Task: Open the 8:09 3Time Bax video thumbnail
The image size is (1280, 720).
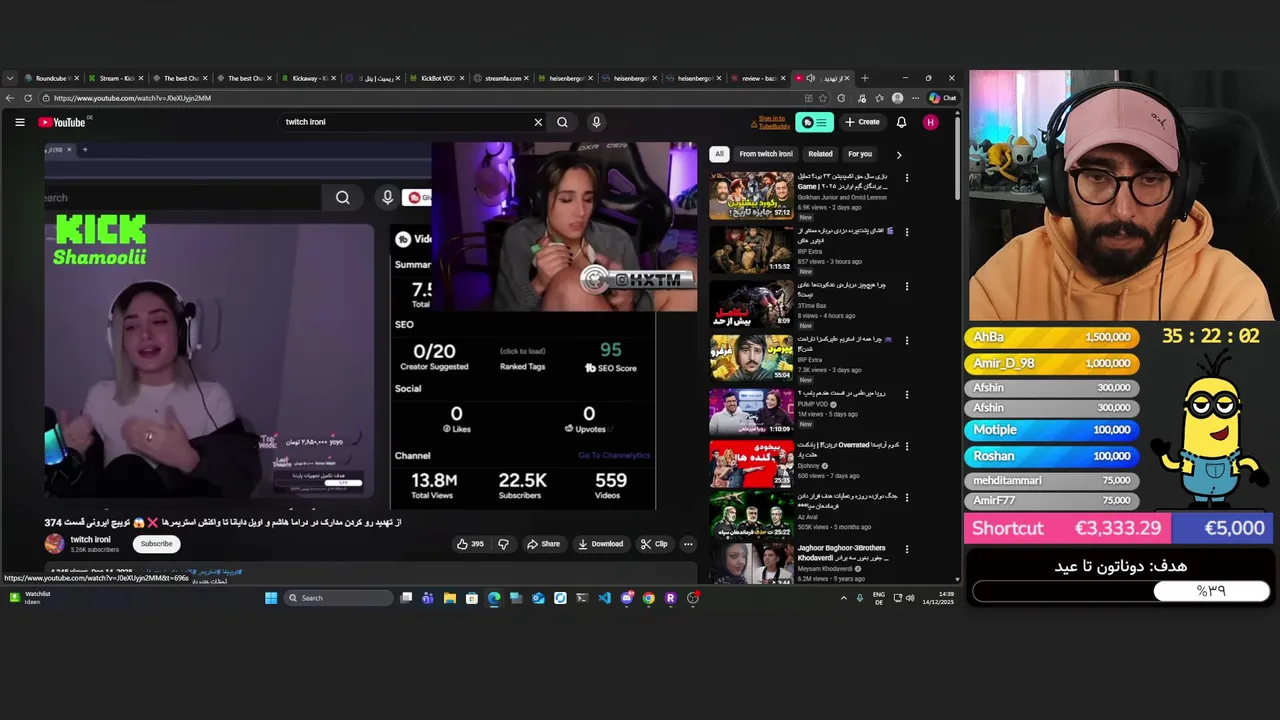Action: click(751, 304)
